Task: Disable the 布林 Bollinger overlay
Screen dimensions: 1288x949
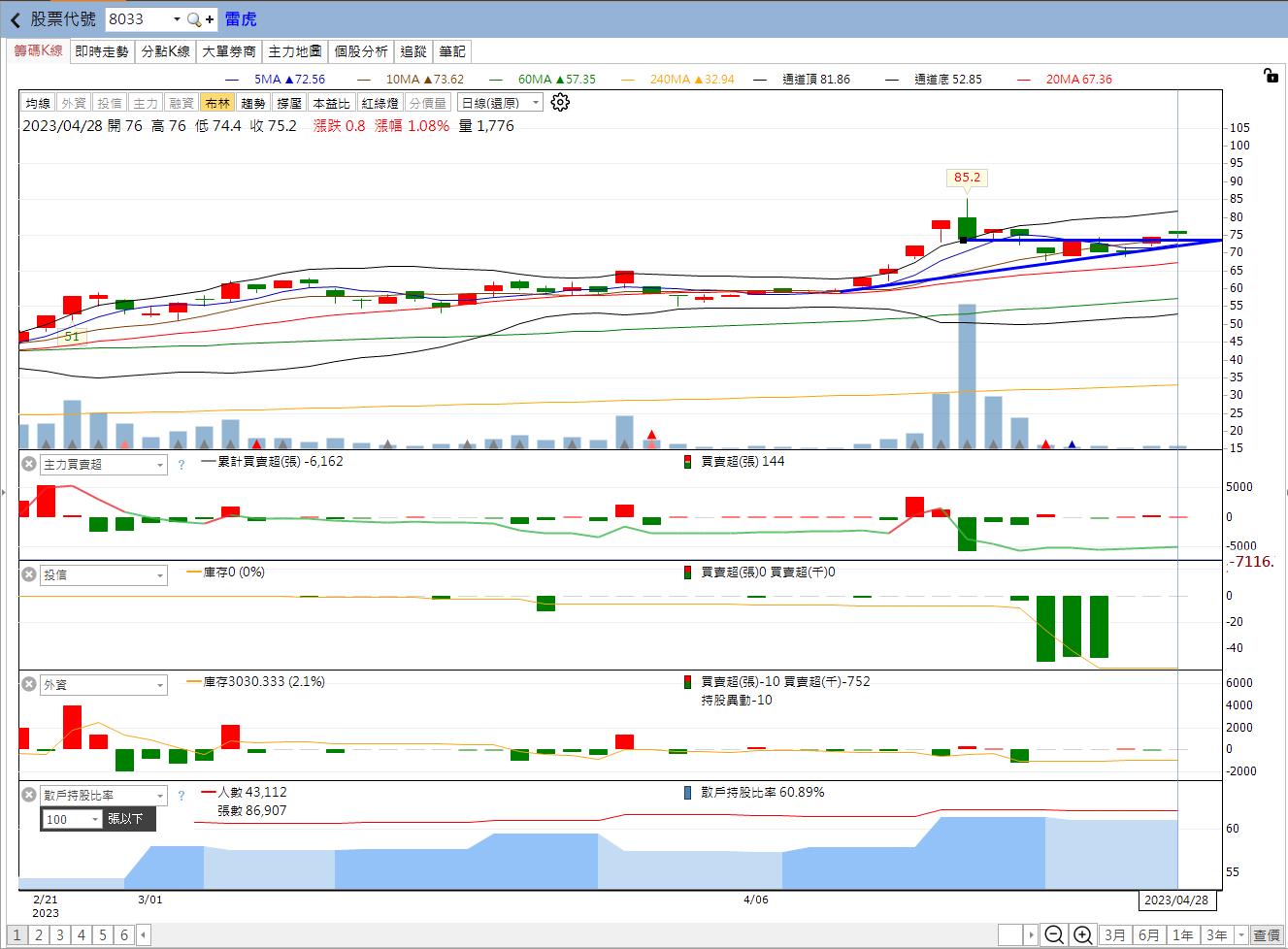Action: (217, 103)
